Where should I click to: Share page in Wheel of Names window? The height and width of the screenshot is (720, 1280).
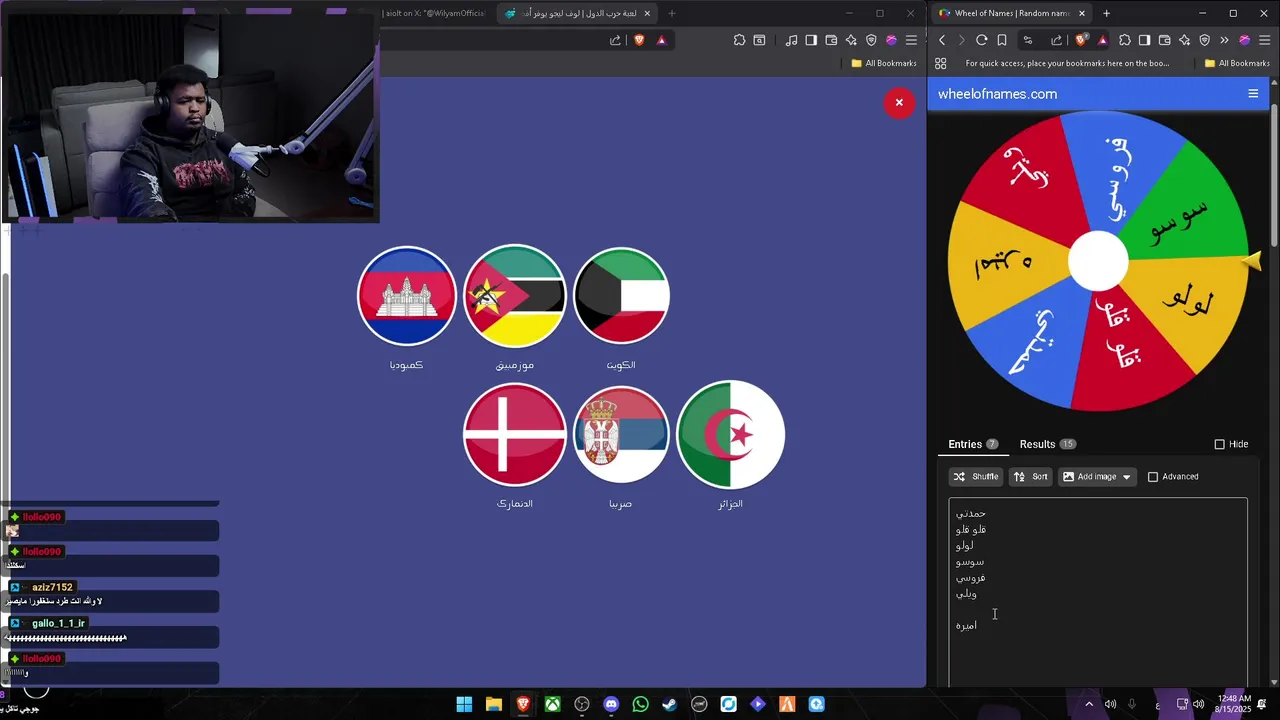point(1057,40)
